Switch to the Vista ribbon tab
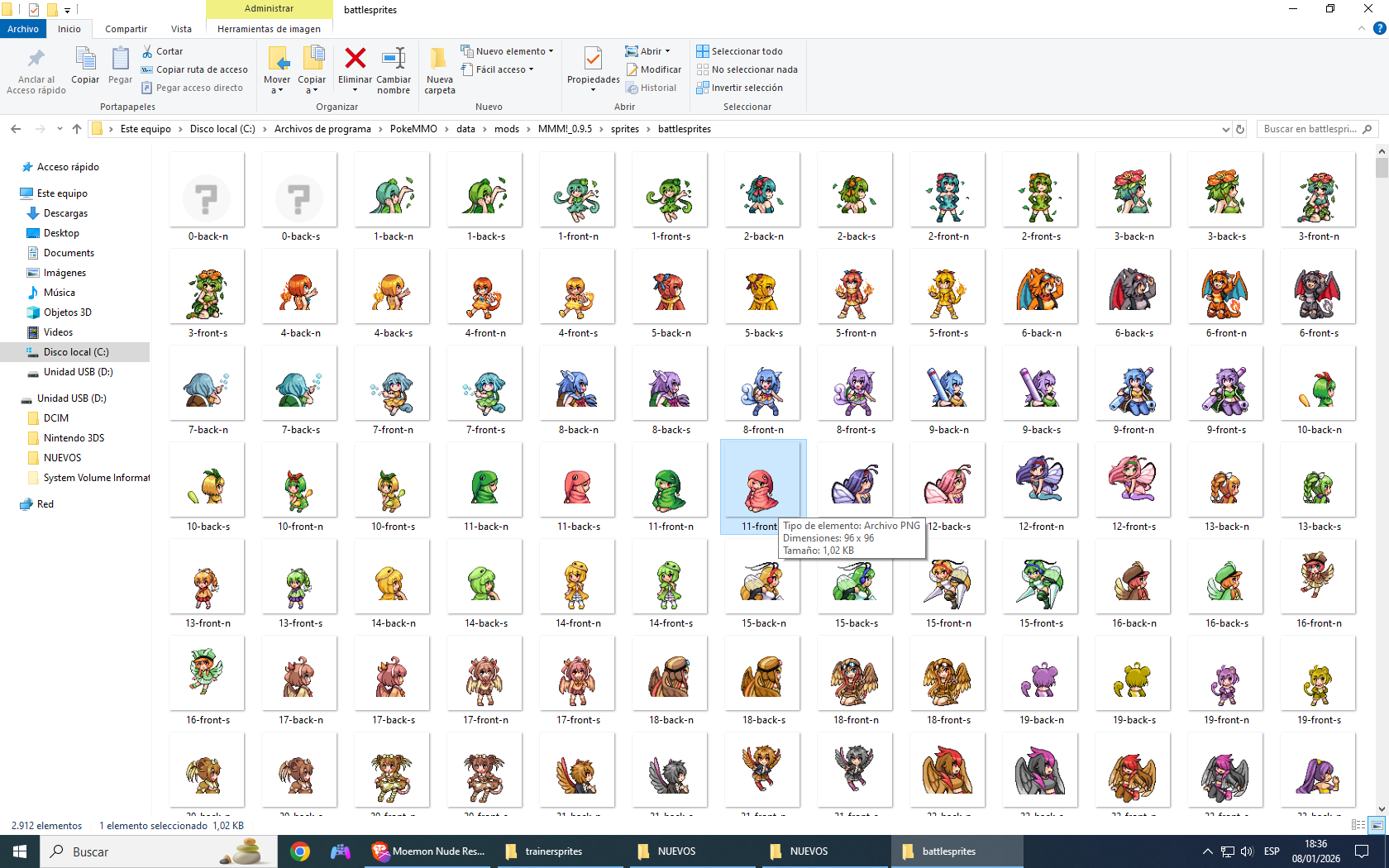Image resolution: width=1389 pixels, height=868 pixels. [181, 29]
